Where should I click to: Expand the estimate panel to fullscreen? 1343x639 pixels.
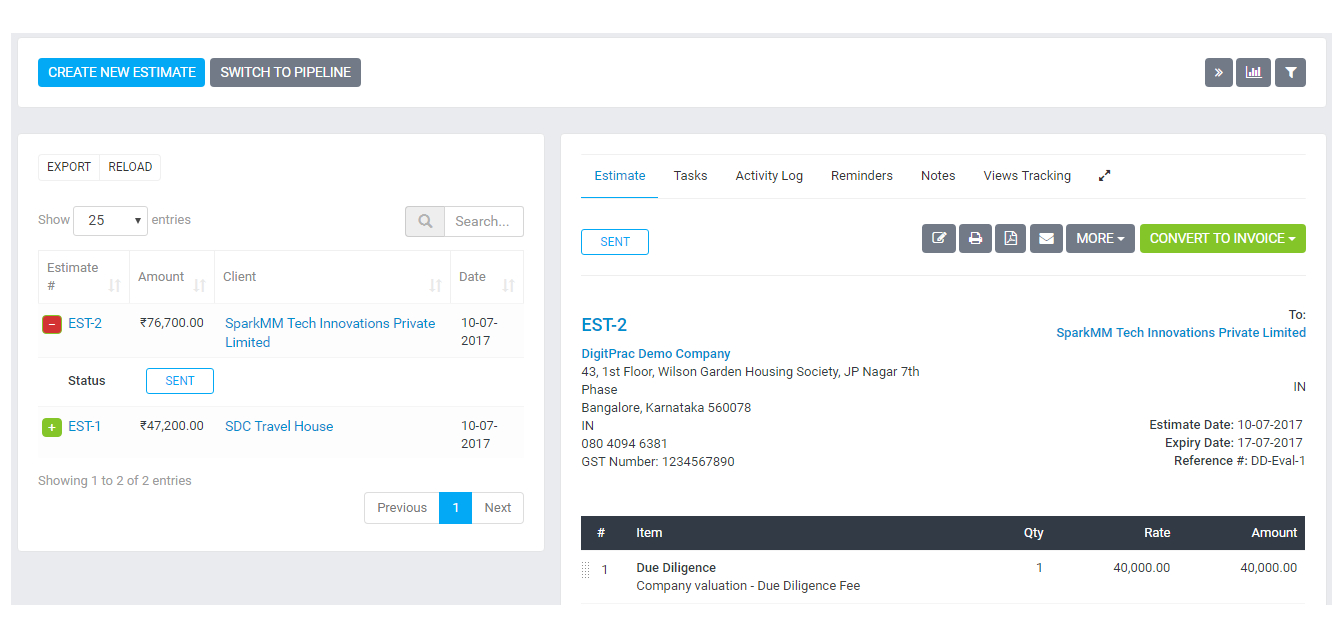[x=1105, y=176]
